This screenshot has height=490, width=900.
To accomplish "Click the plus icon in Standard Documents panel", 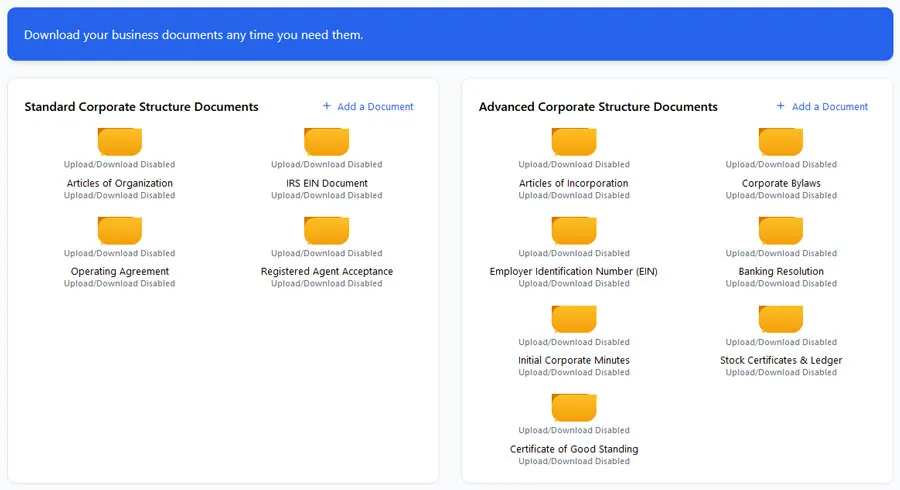I will (327, 106).
